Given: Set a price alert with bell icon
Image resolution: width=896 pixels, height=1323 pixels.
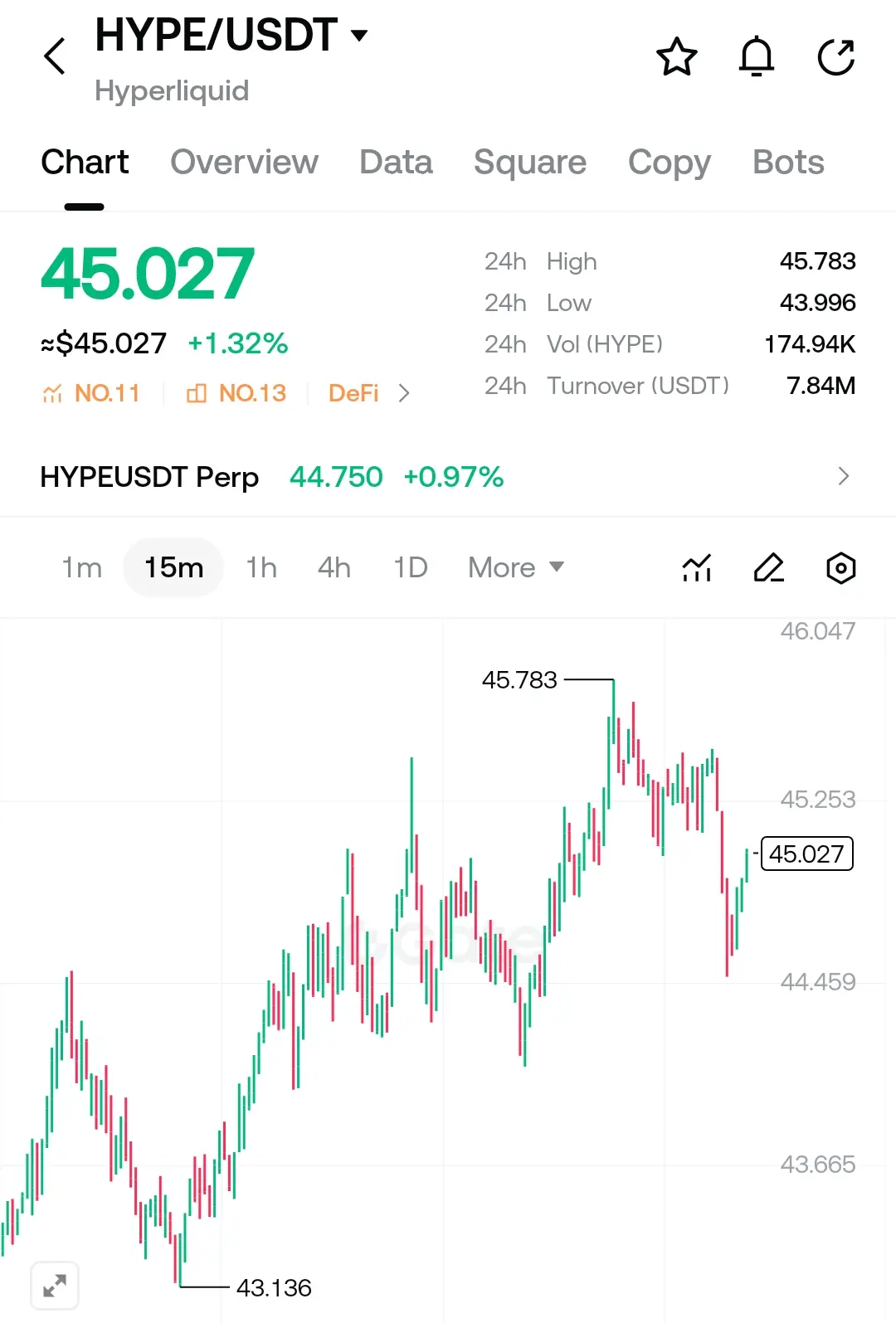Looking at the screenshot, I should [757, 56].
